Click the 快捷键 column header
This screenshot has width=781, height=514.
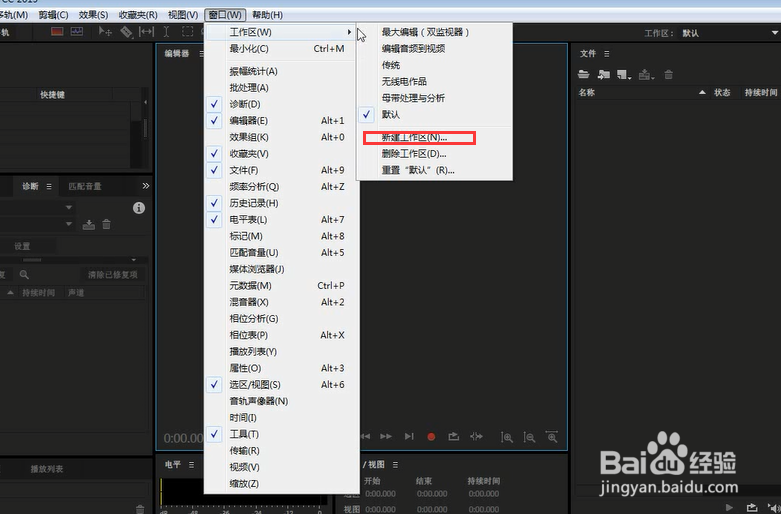pos(53,95)
